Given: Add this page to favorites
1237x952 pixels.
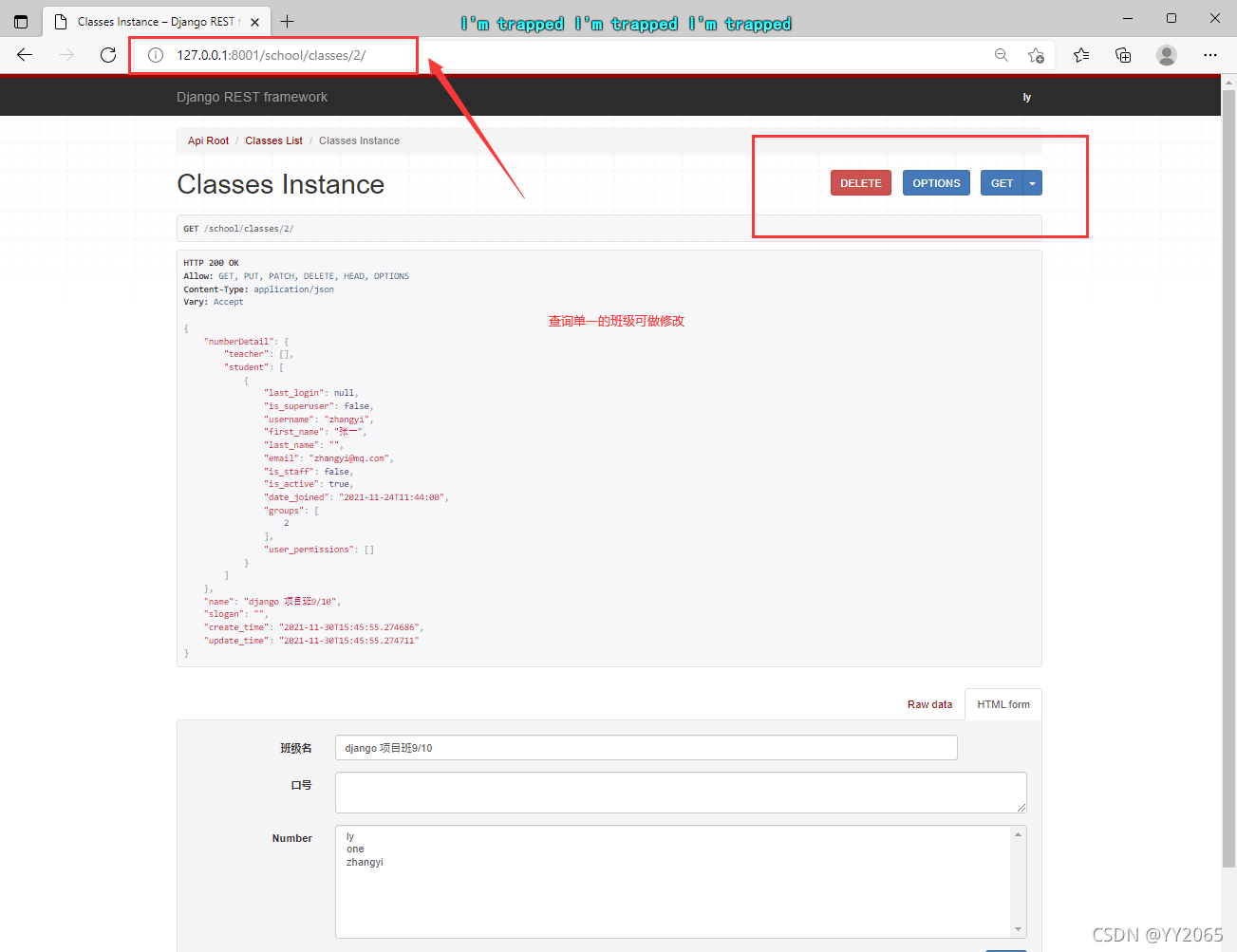Looking at the screenshot, I should pos(1036,55).
